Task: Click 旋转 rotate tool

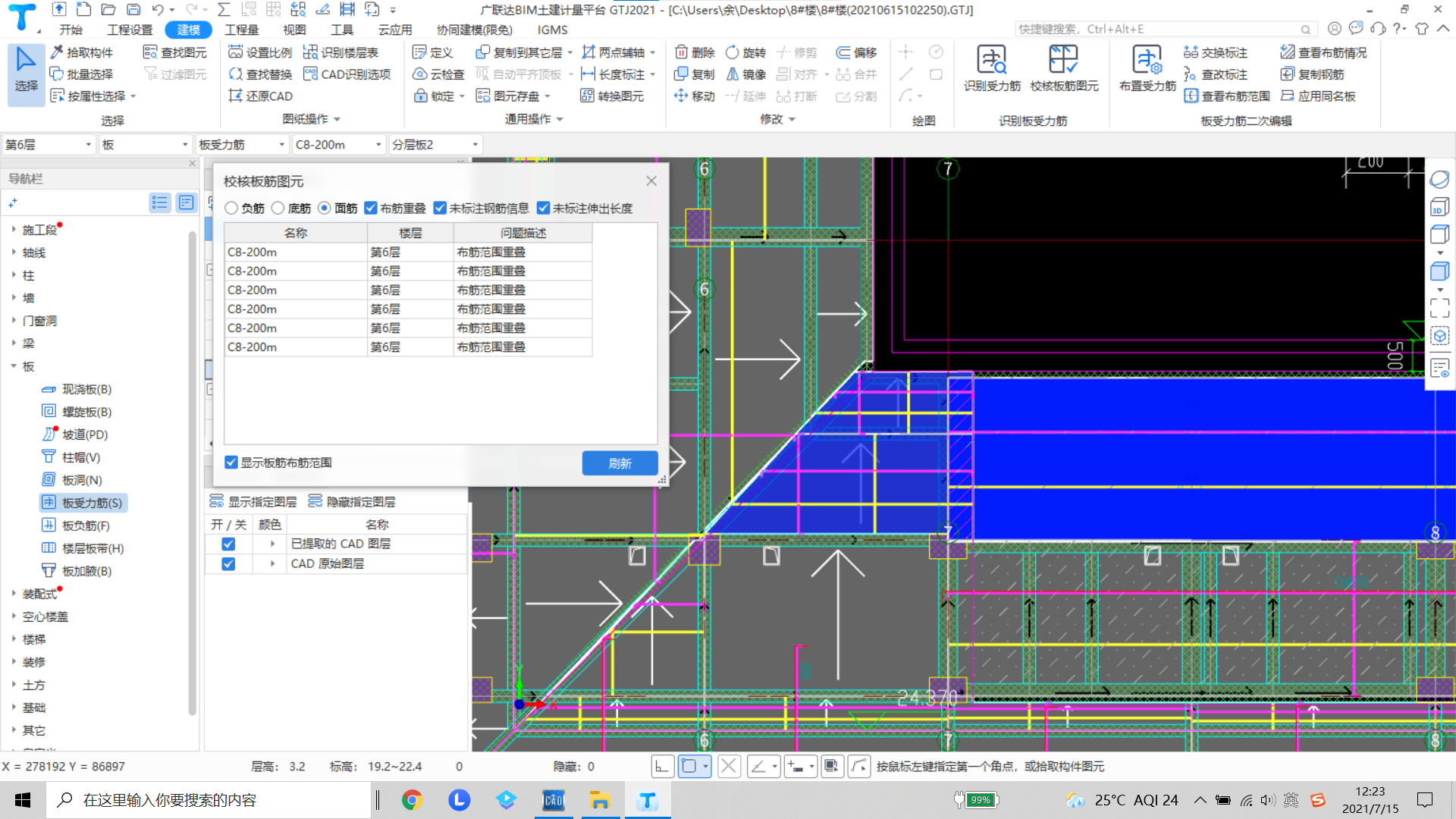Action: tap(746, 52)
